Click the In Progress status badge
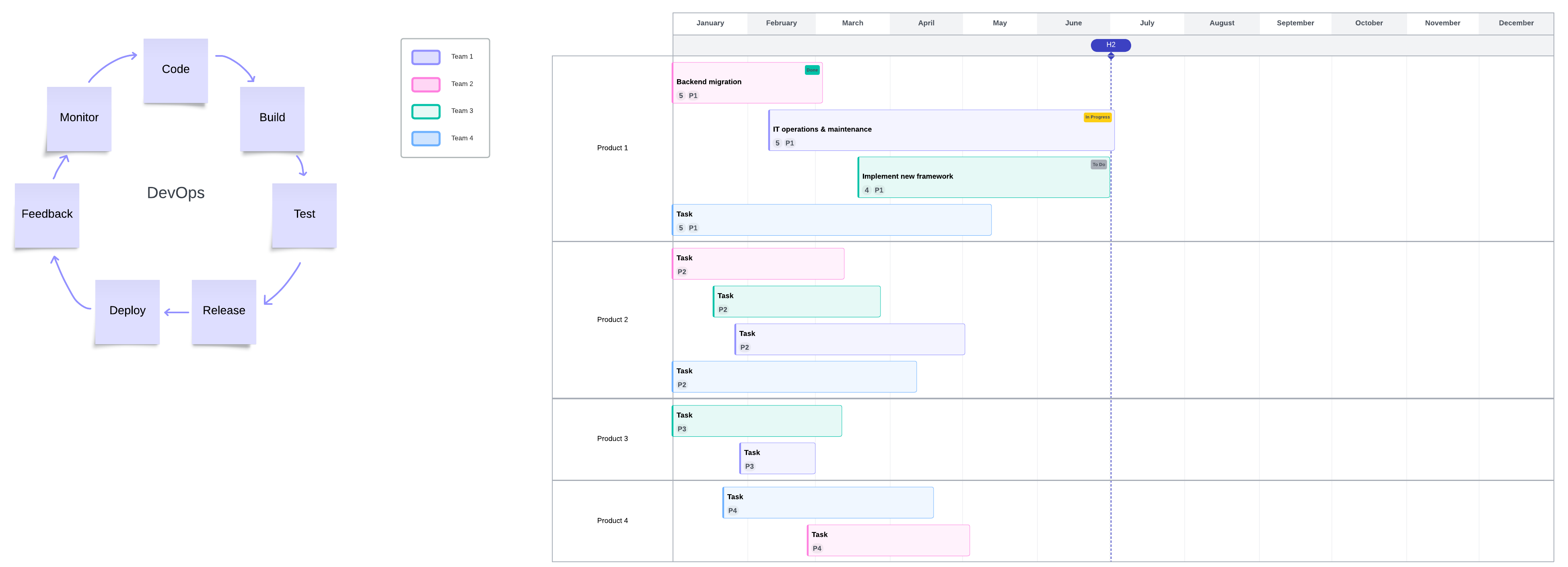 click(1097, 117)
